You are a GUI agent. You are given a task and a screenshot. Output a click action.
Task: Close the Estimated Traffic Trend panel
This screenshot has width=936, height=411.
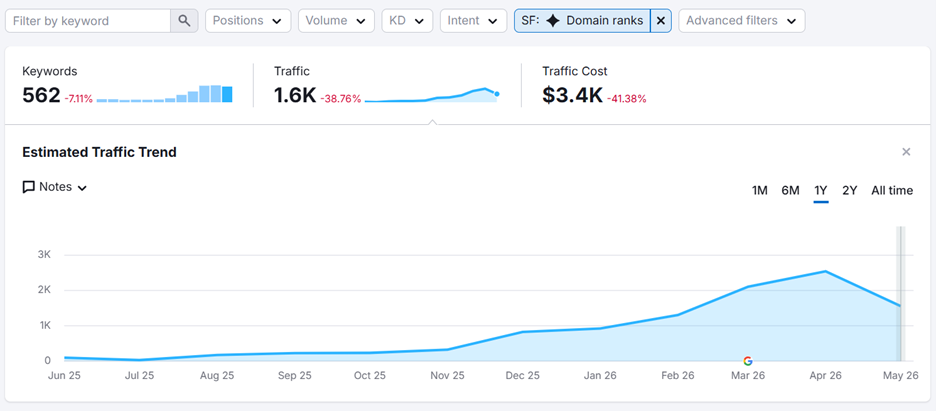coord(906,152)
